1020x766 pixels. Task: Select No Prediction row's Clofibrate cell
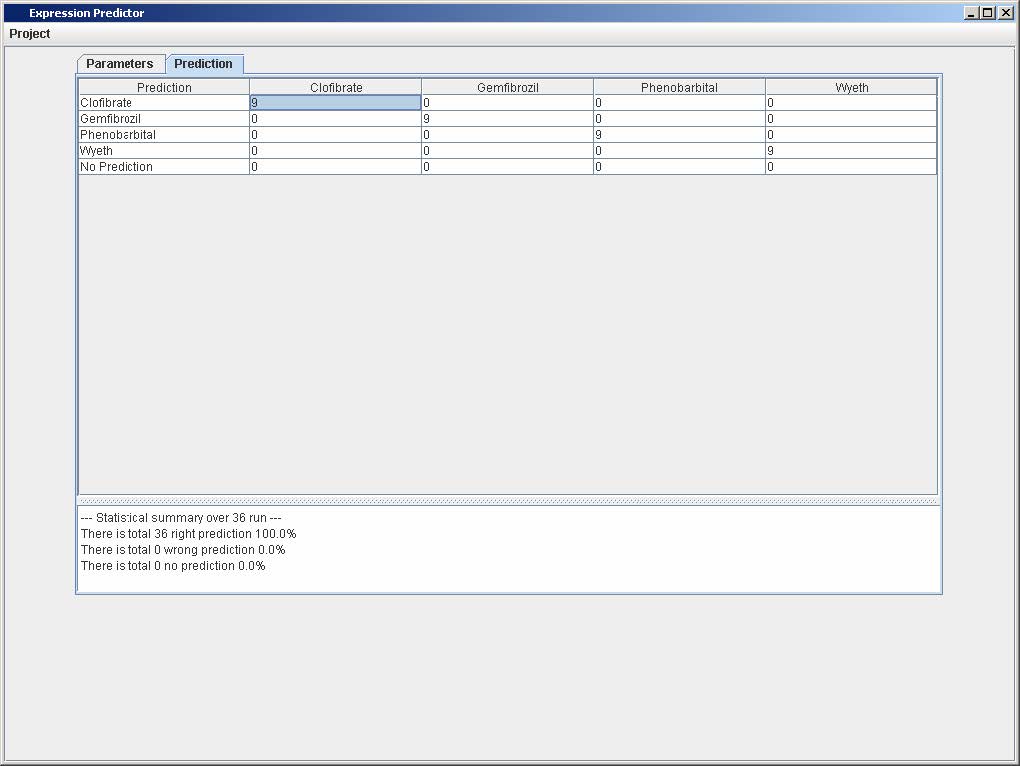[x=336, y=166]
